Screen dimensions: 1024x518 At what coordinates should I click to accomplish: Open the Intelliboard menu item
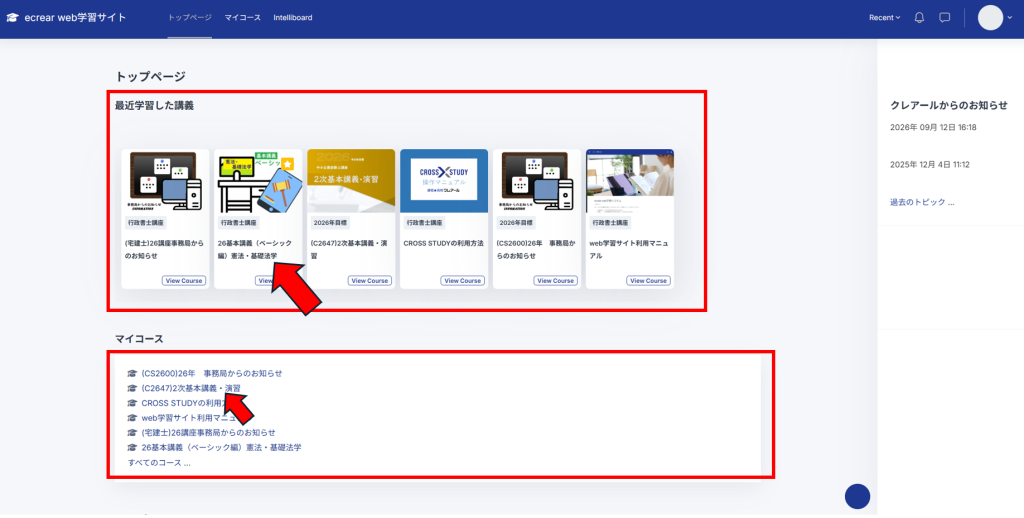(x=293, y=18)
